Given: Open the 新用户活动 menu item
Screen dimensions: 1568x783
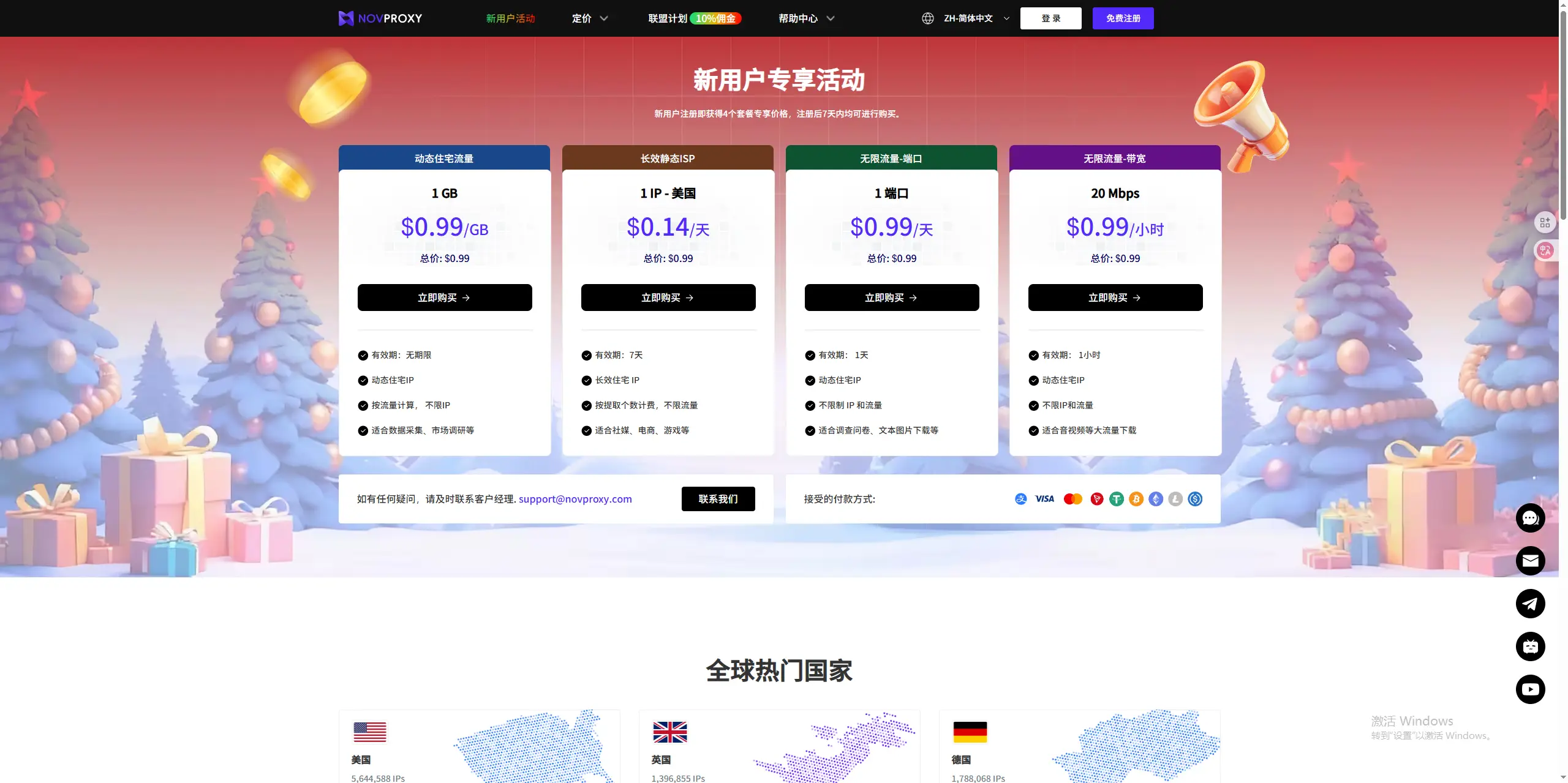Looking at the screenshot, I should point(510,18).
